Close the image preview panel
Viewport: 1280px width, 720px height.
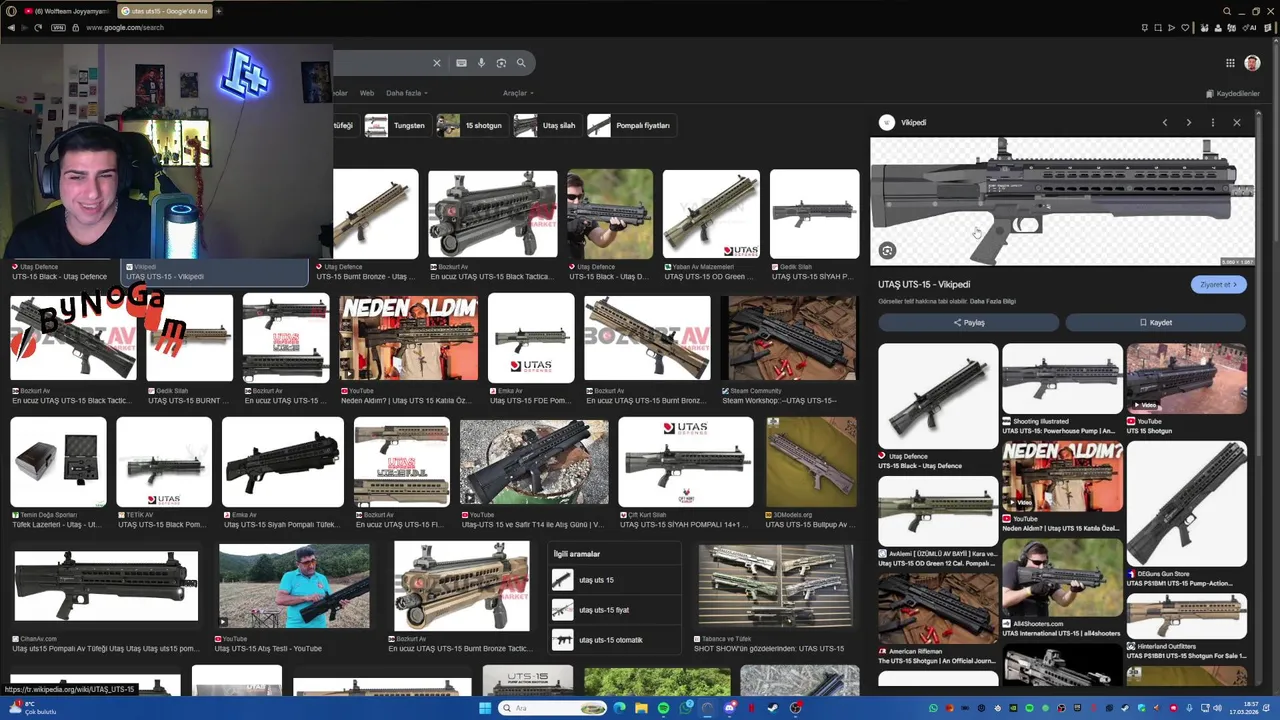(x=1237, y=122)
